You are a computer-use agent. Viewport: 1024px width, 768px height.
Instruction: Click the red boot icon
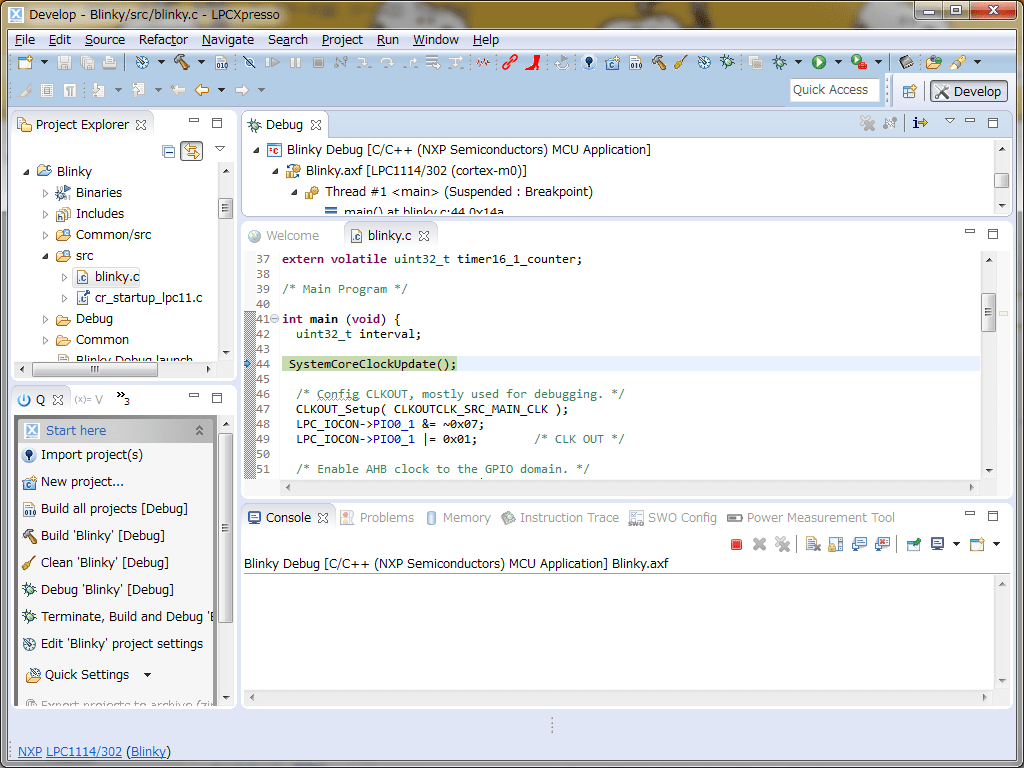click(x=532, y=62)
